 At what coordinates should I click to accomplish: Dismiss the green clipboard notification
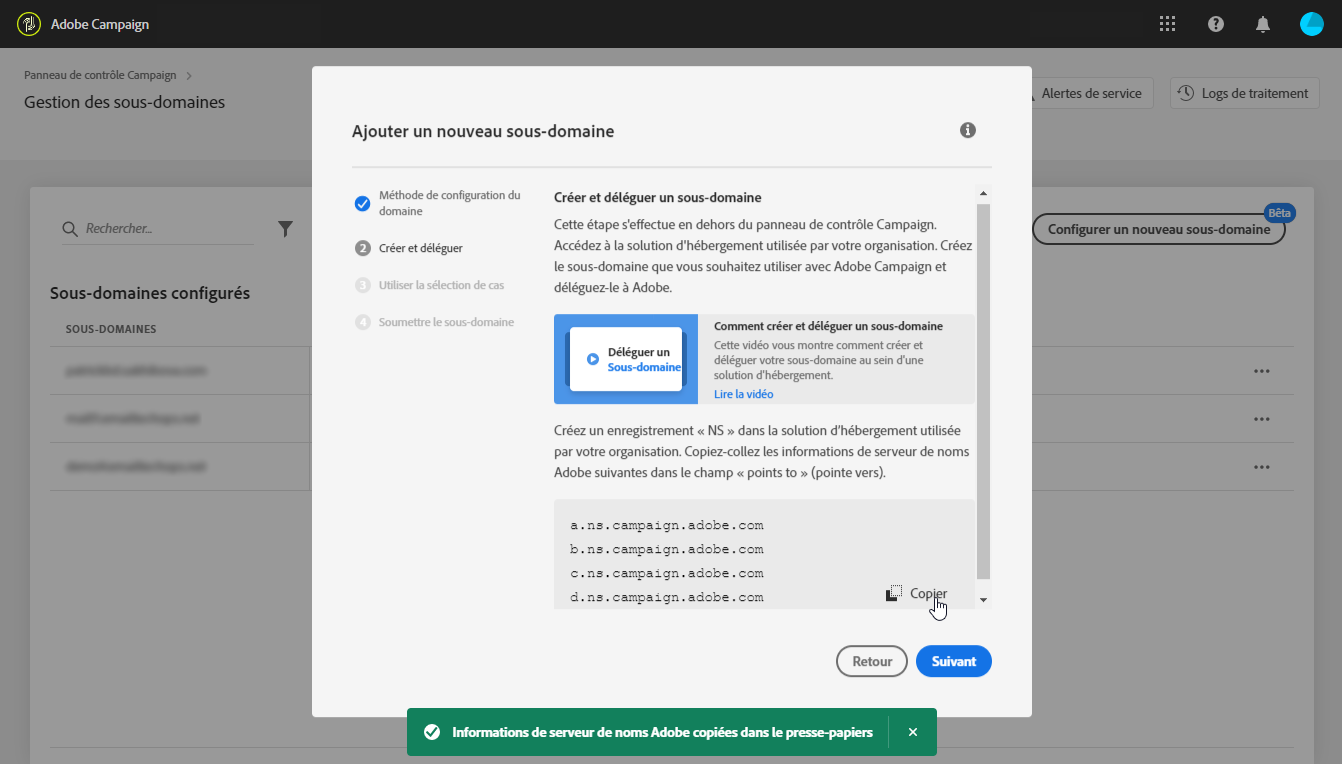(912, 732)
